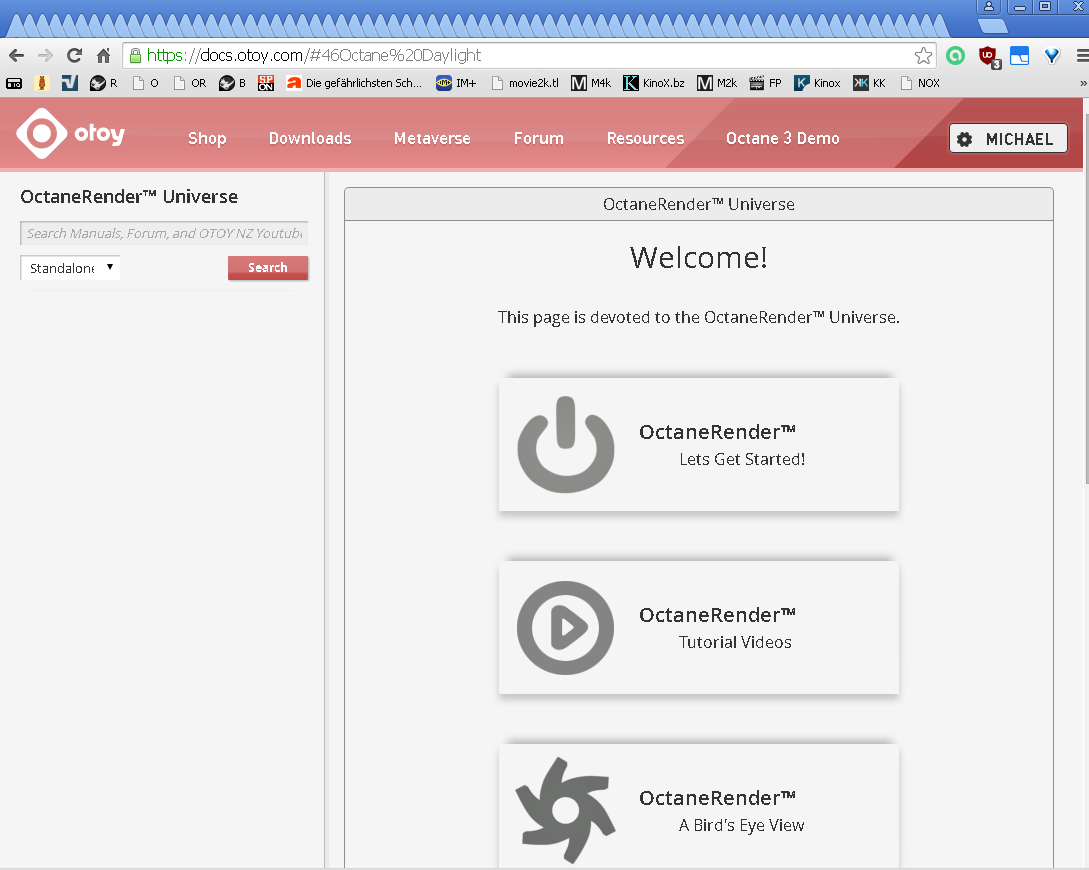The width and height of the screenshot is (1089, 870).
Task: Open A Bird's Eye View card
Action: pyautogui.click(x=699, y=807)
